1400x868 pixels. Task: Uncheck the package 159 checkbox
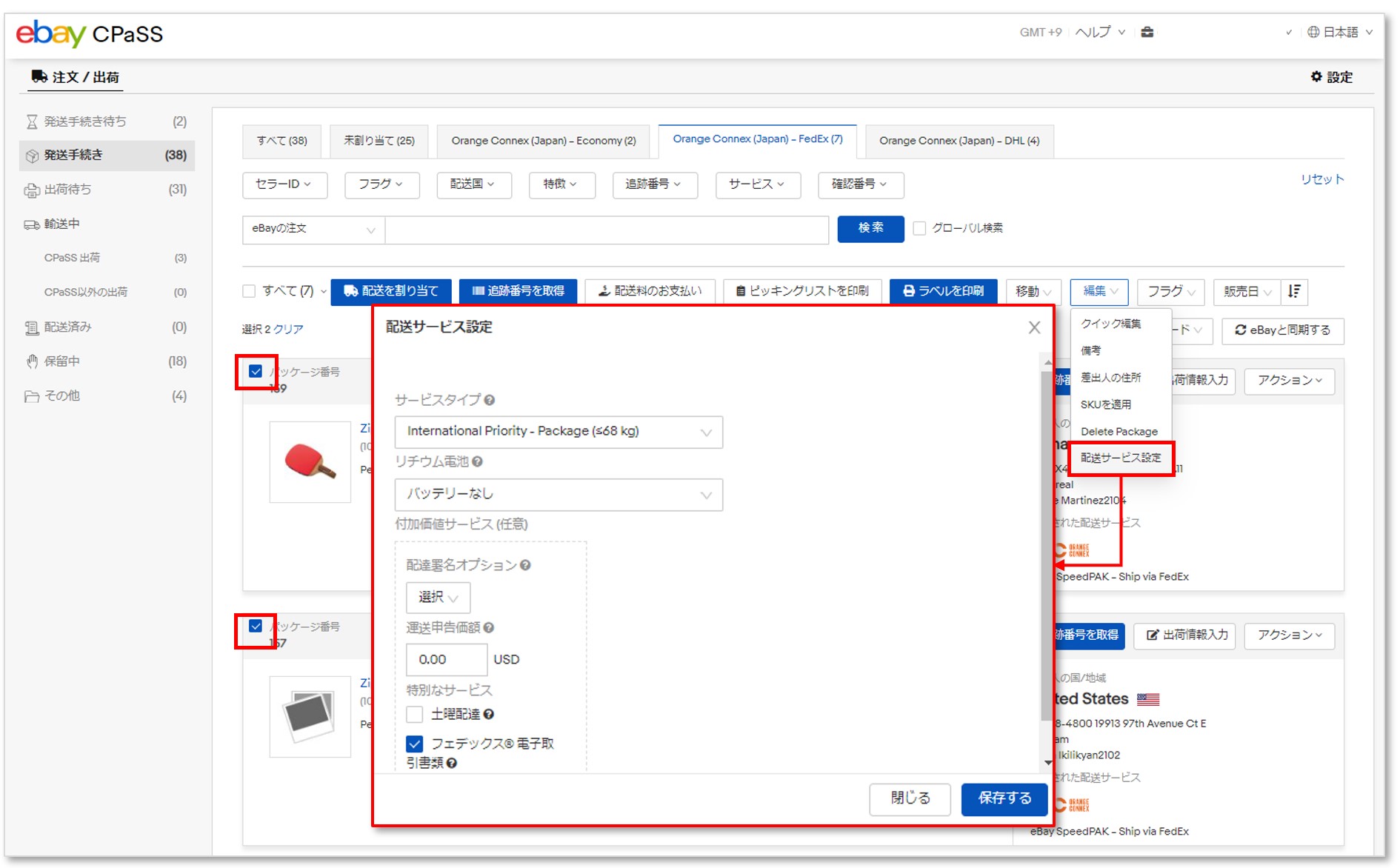pyautogui.click(x=256, y=371)
